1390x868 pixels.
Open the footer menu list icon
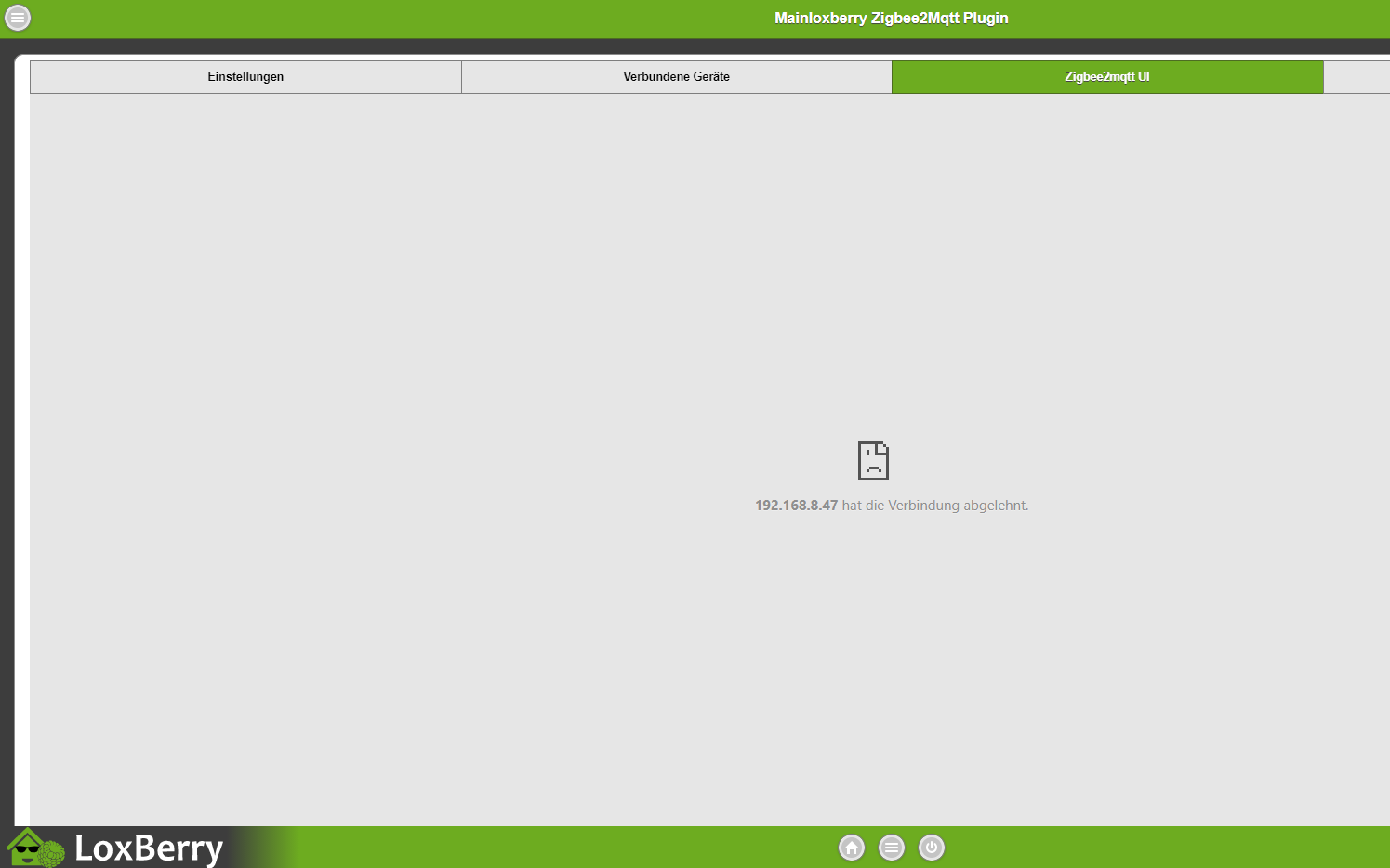[x=892, y=848]
